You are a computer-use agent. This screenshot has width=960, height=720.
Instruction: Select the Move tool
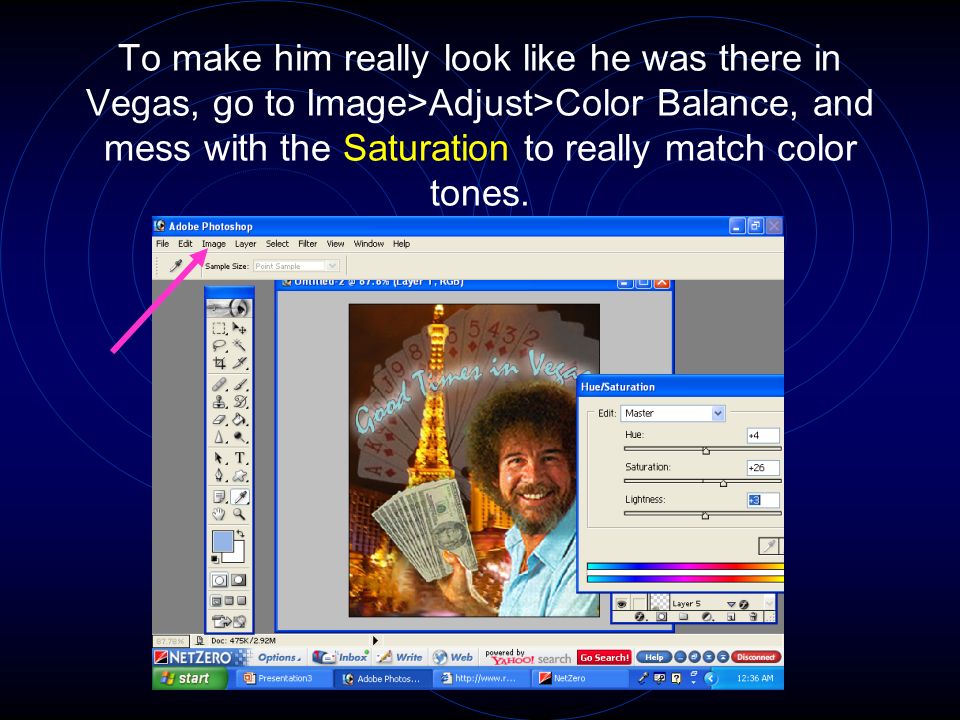pyautogui.click(x=240, y=329)
